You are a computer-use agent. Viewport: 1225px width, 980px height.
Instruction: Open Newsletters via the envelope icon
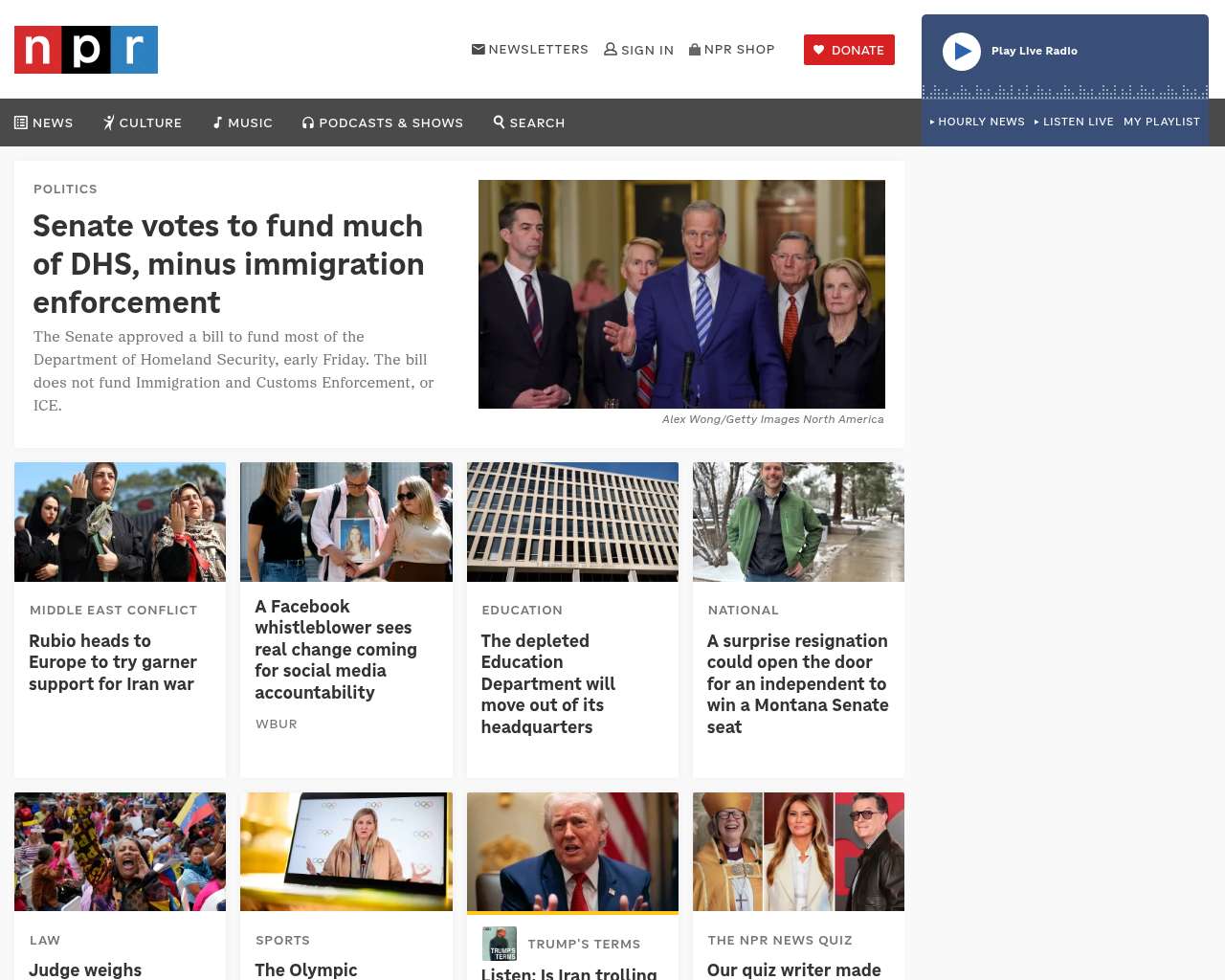pyautogui.click(x=479, y=49)
